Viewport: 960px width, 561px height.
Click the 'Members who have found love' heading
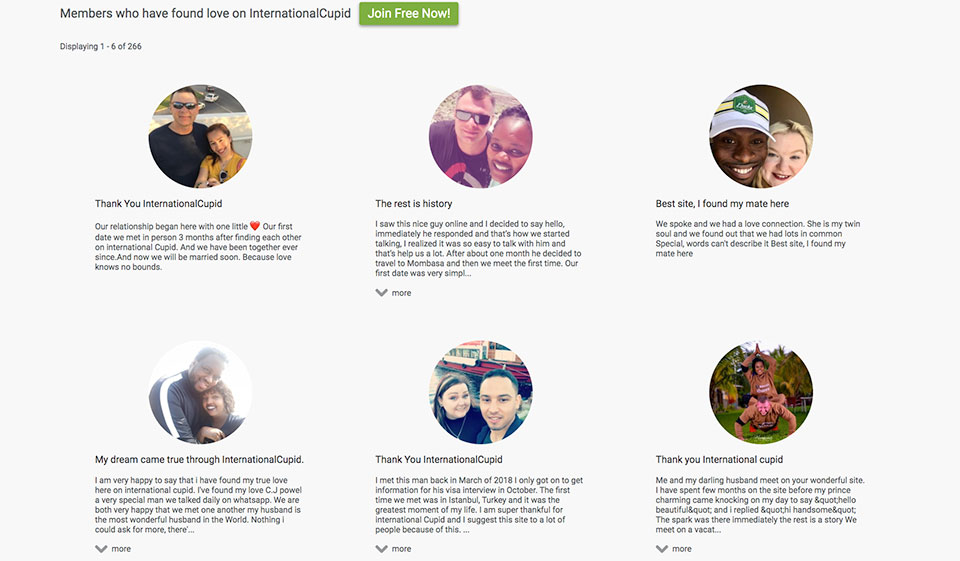pos(203,14)
